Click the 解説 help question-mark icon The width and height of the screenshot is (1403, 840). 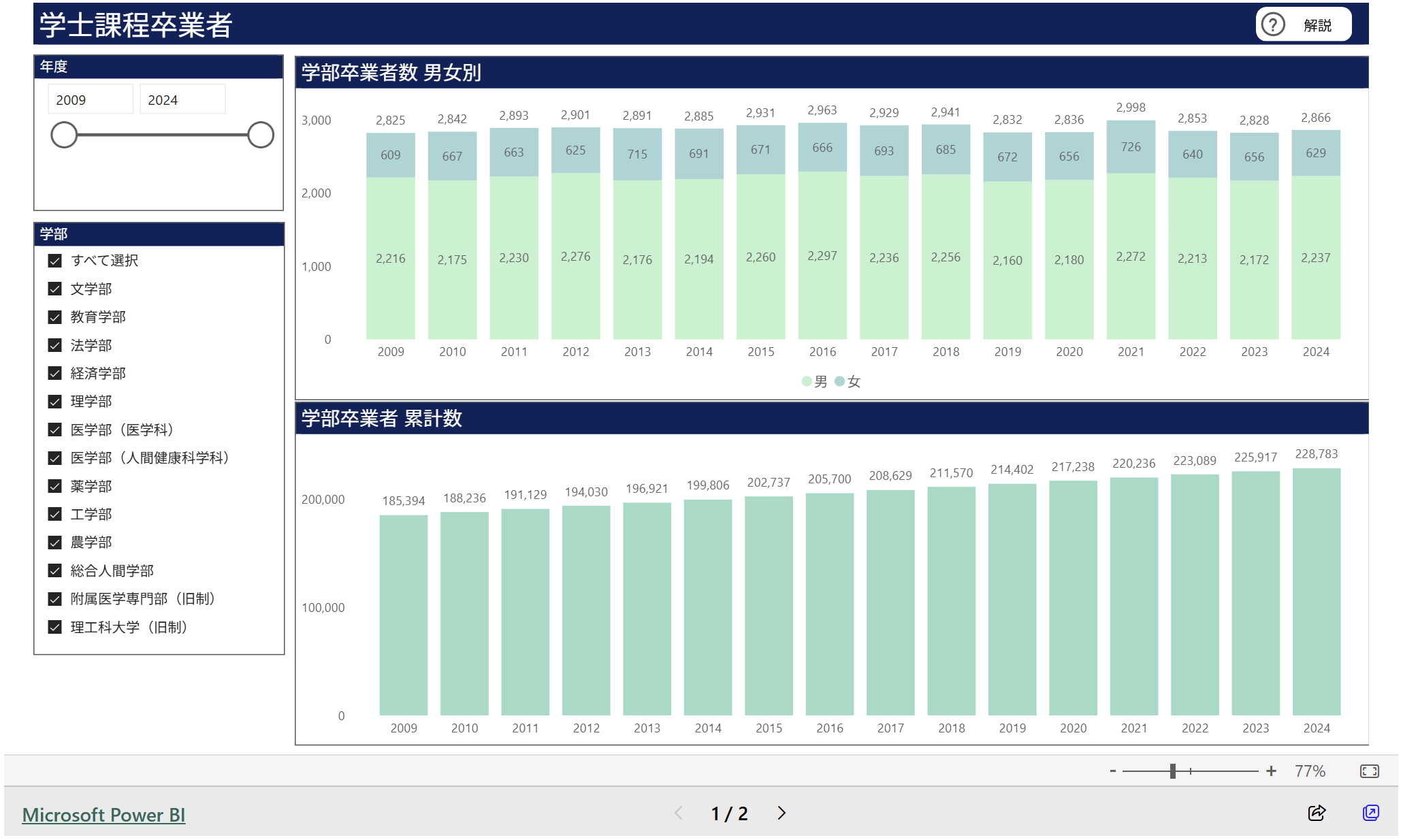(x=1272, y=25)
